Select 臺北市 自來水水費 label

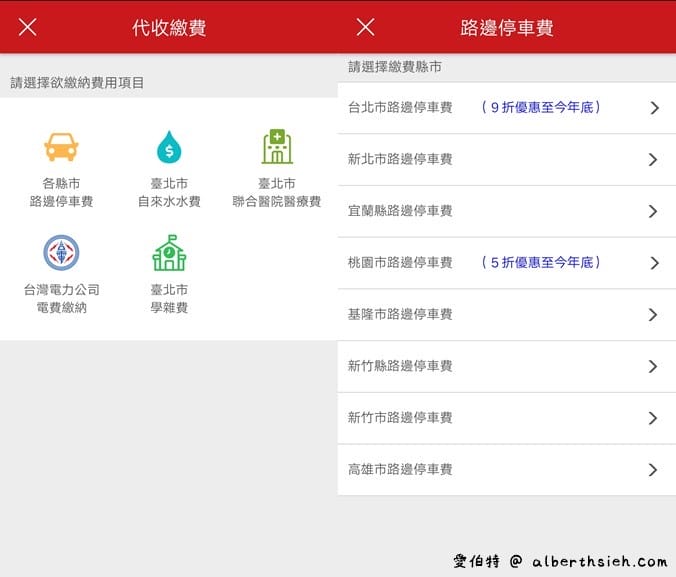169,192
